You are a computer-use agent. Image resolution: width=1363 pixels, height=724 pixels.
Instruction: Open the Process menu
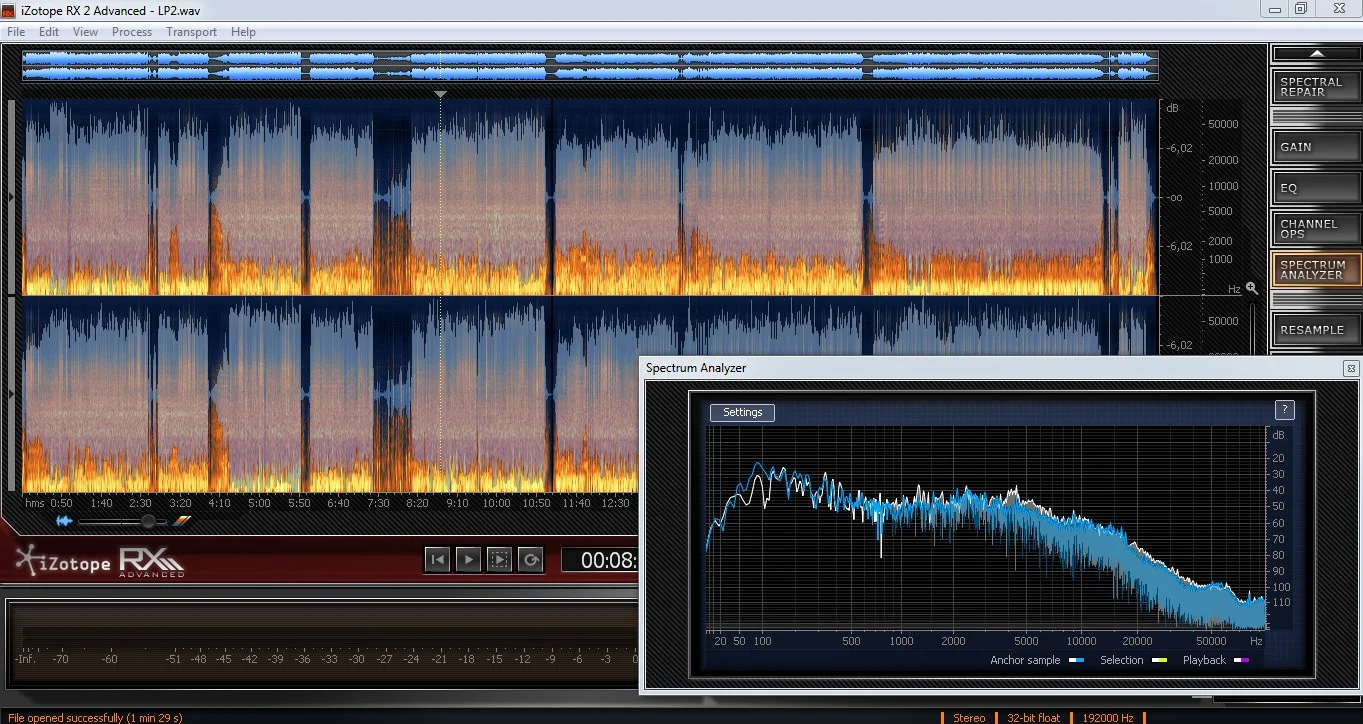(x=132, y=32)
